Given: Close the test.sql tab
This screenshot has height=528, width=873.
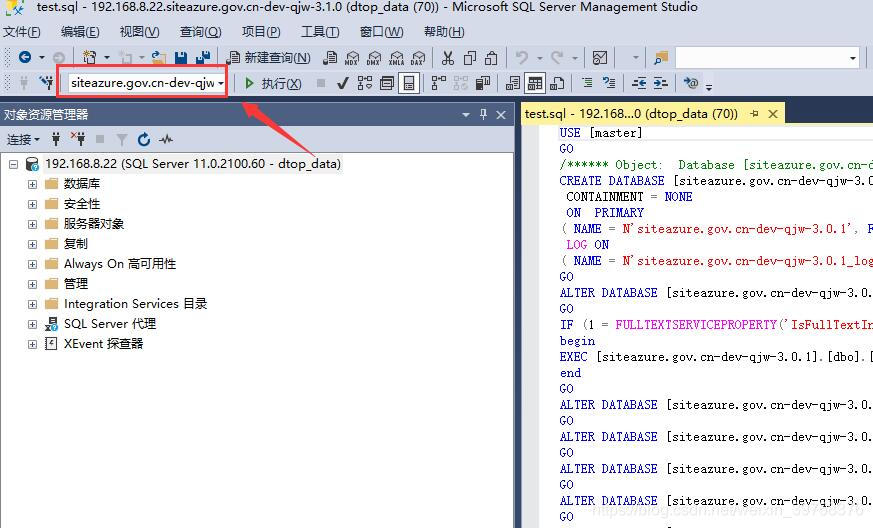Looking at the screenshot, I should 773,114.
